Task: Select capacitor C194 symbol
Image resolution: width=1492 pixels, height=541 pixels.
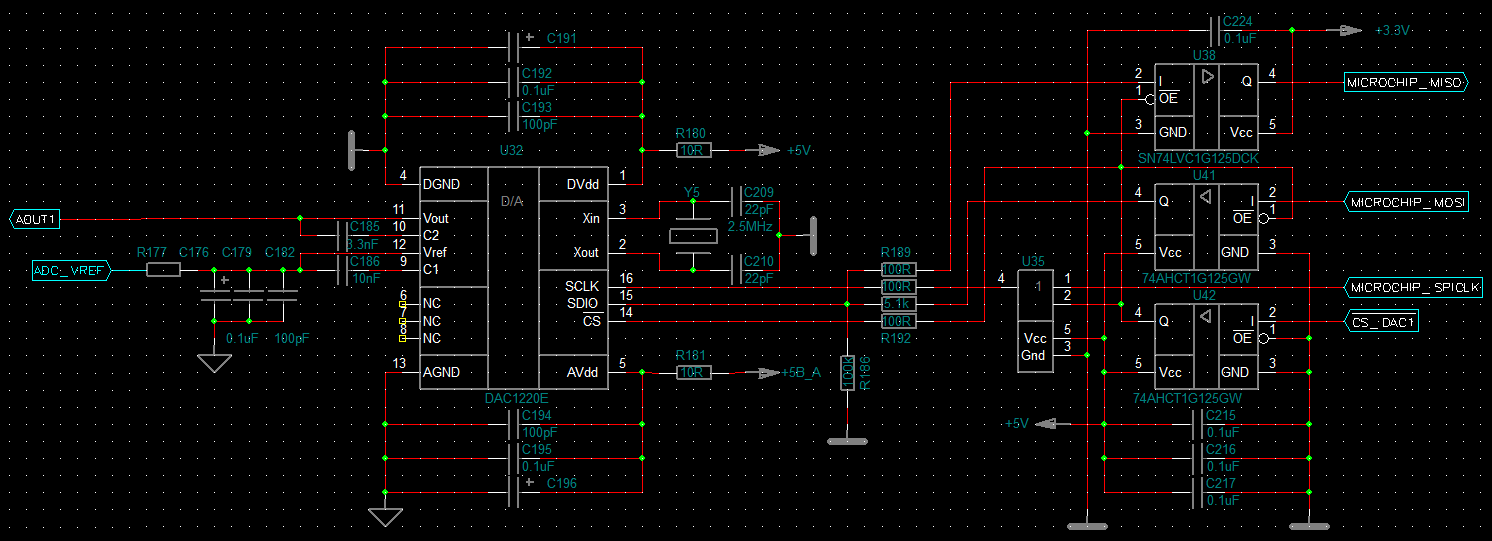Action: pyautogui.click(x=515, y=424)
